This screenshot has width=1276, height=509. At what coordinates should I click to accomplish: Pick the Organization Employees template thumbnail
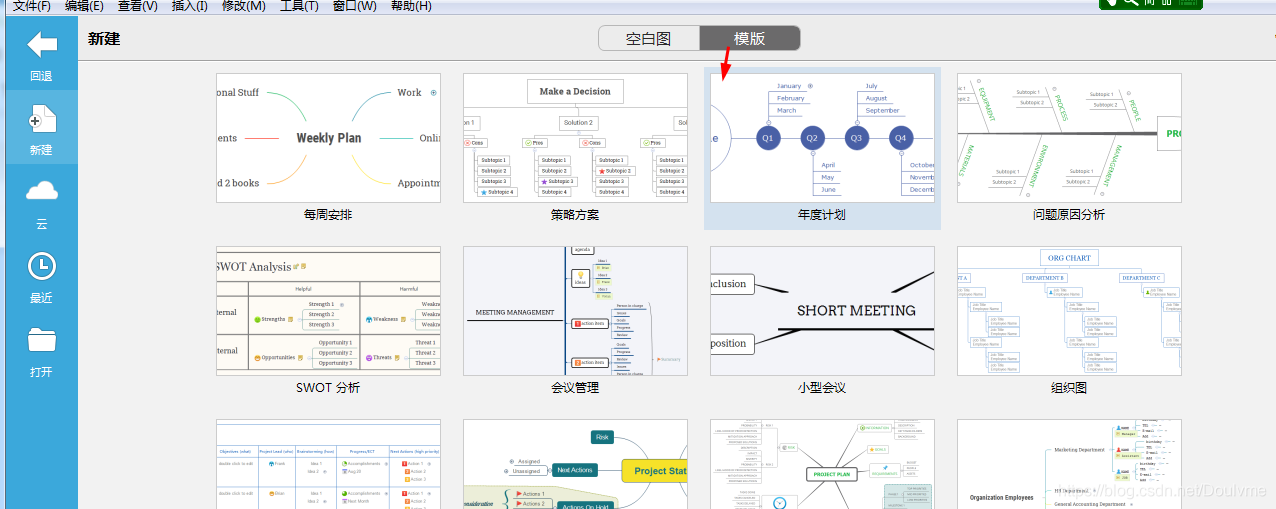coord(1069,464)
